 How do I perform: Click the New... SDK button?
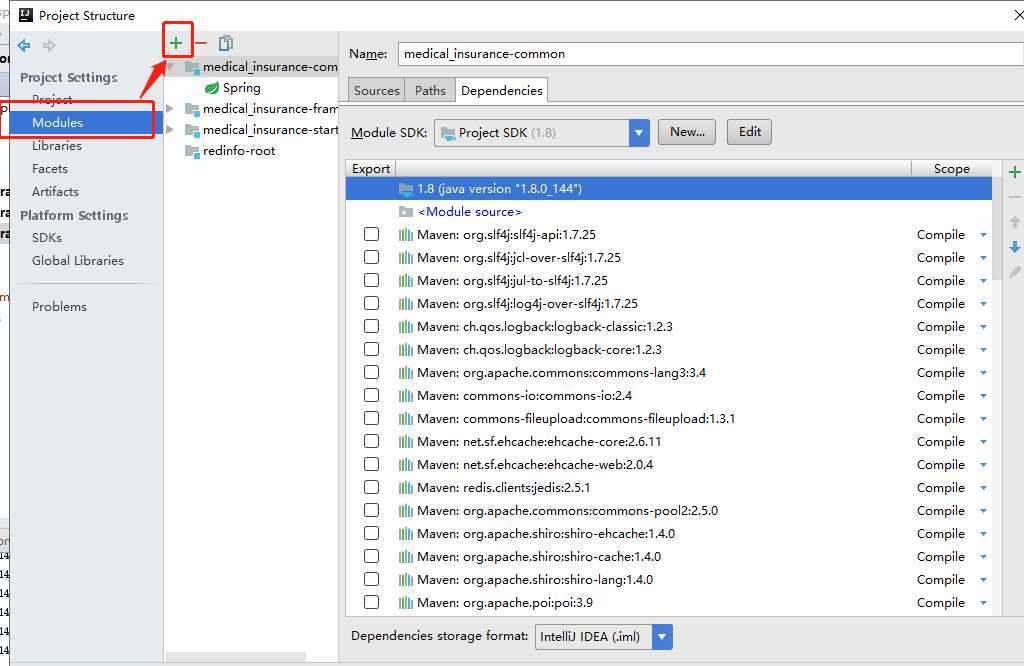click(x=687, y=132)
